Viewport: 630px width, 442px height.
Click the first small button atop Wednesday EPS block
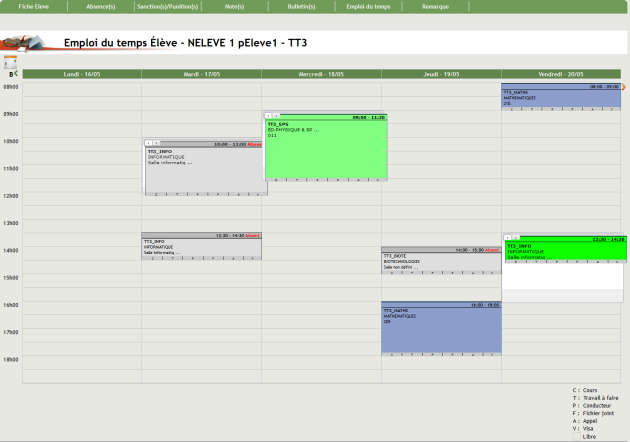tap(268, 116)
